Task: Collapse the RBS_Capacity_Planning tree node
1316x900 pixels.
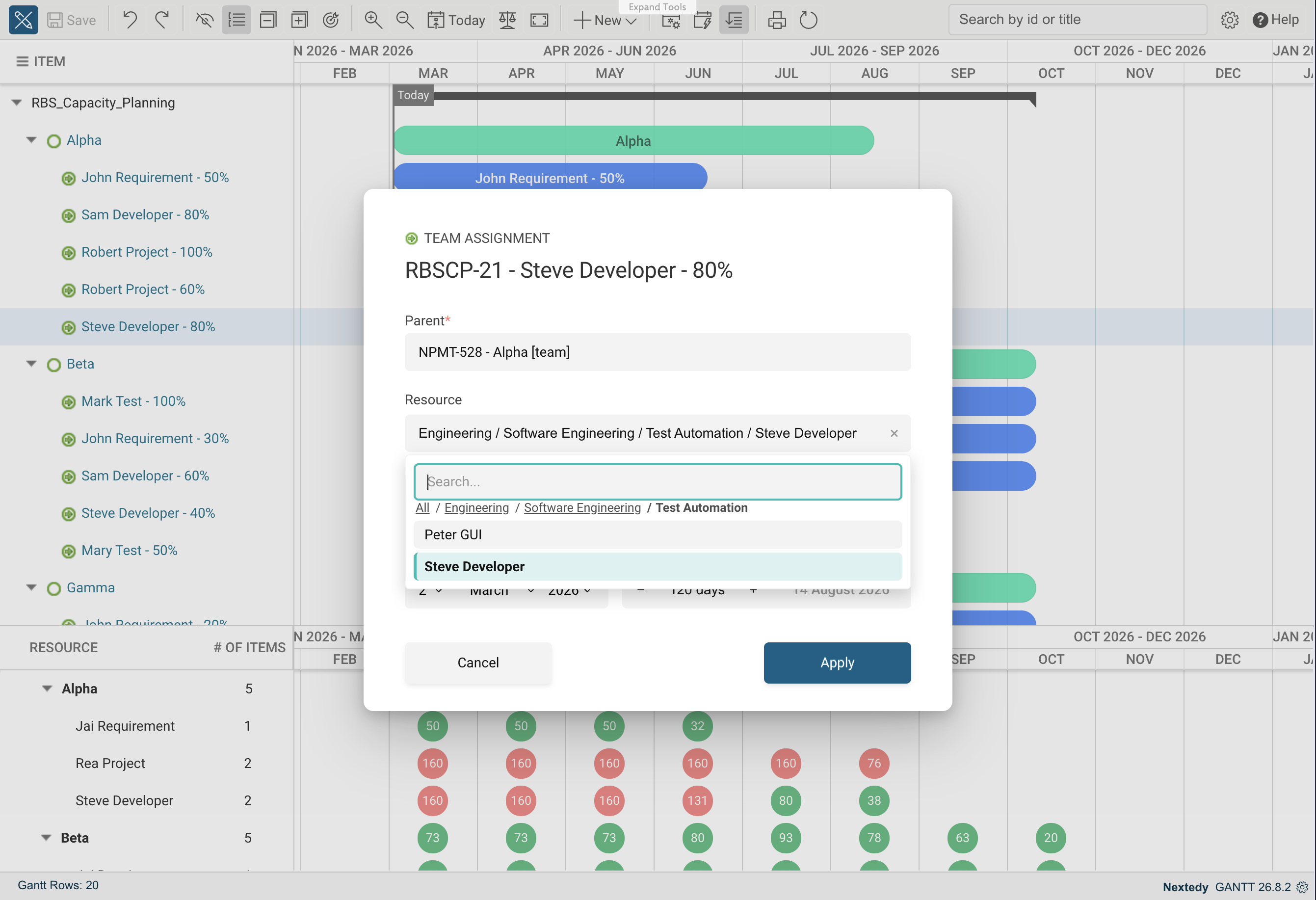Action: 17,103
